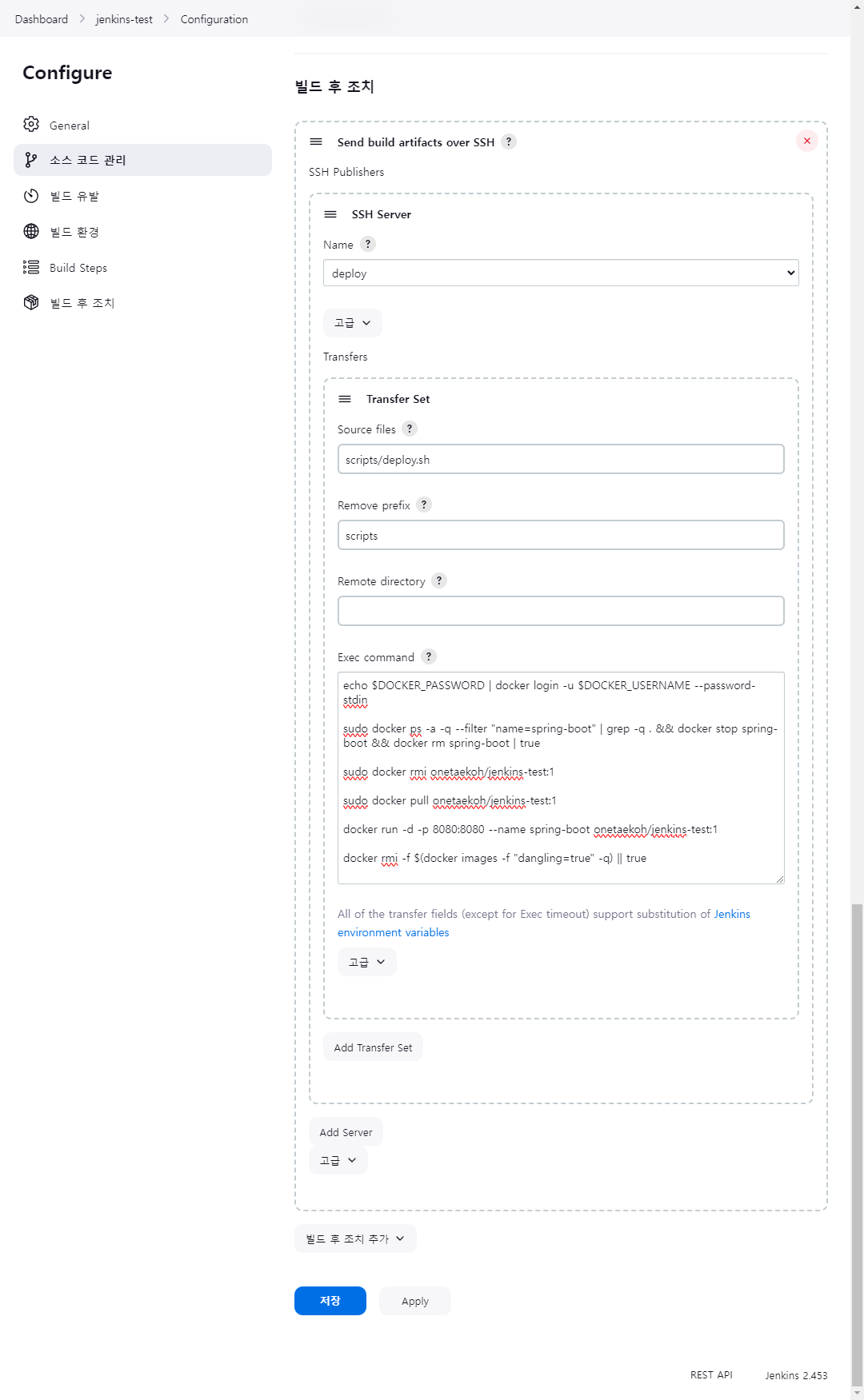Open the 빌드 후 조치 추가 dropdown
Screen dimensions: 864x1400
(x=355, y=1238)
